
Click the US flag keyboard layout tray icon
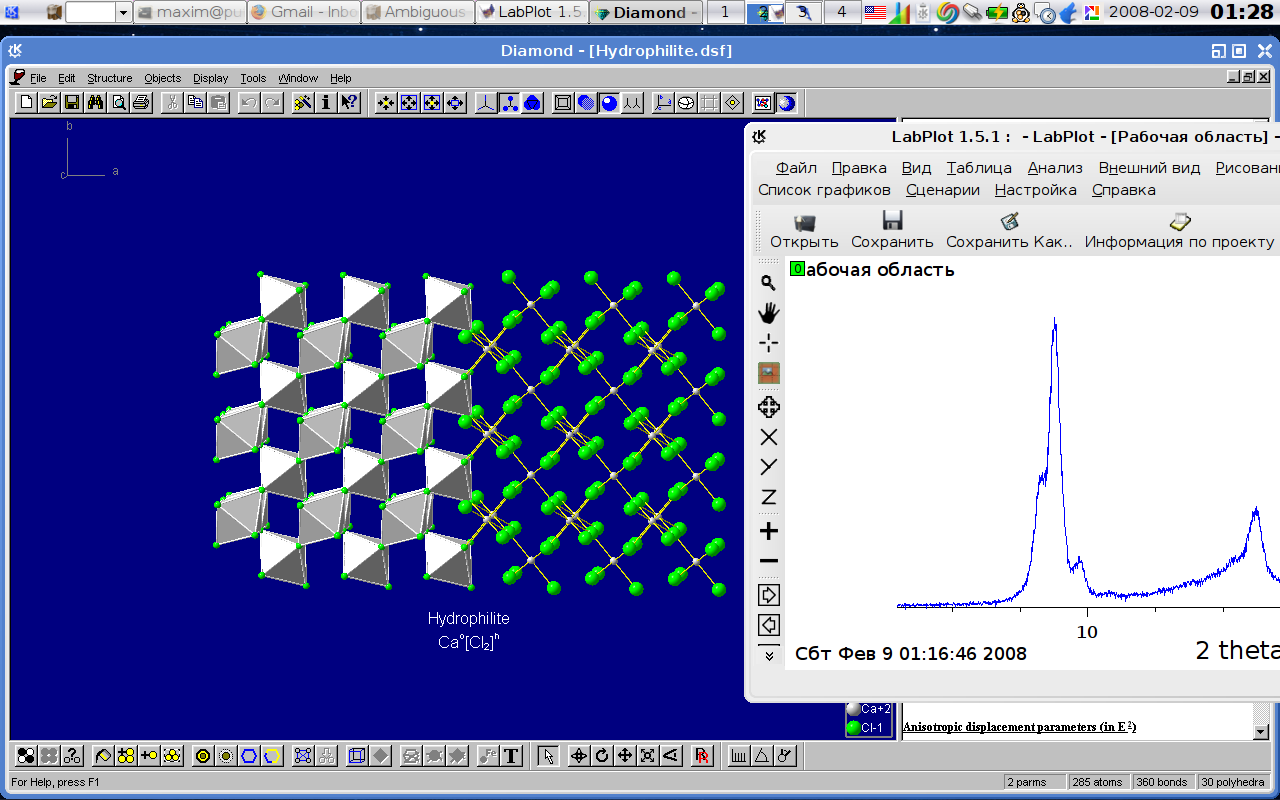click(875, 12)
